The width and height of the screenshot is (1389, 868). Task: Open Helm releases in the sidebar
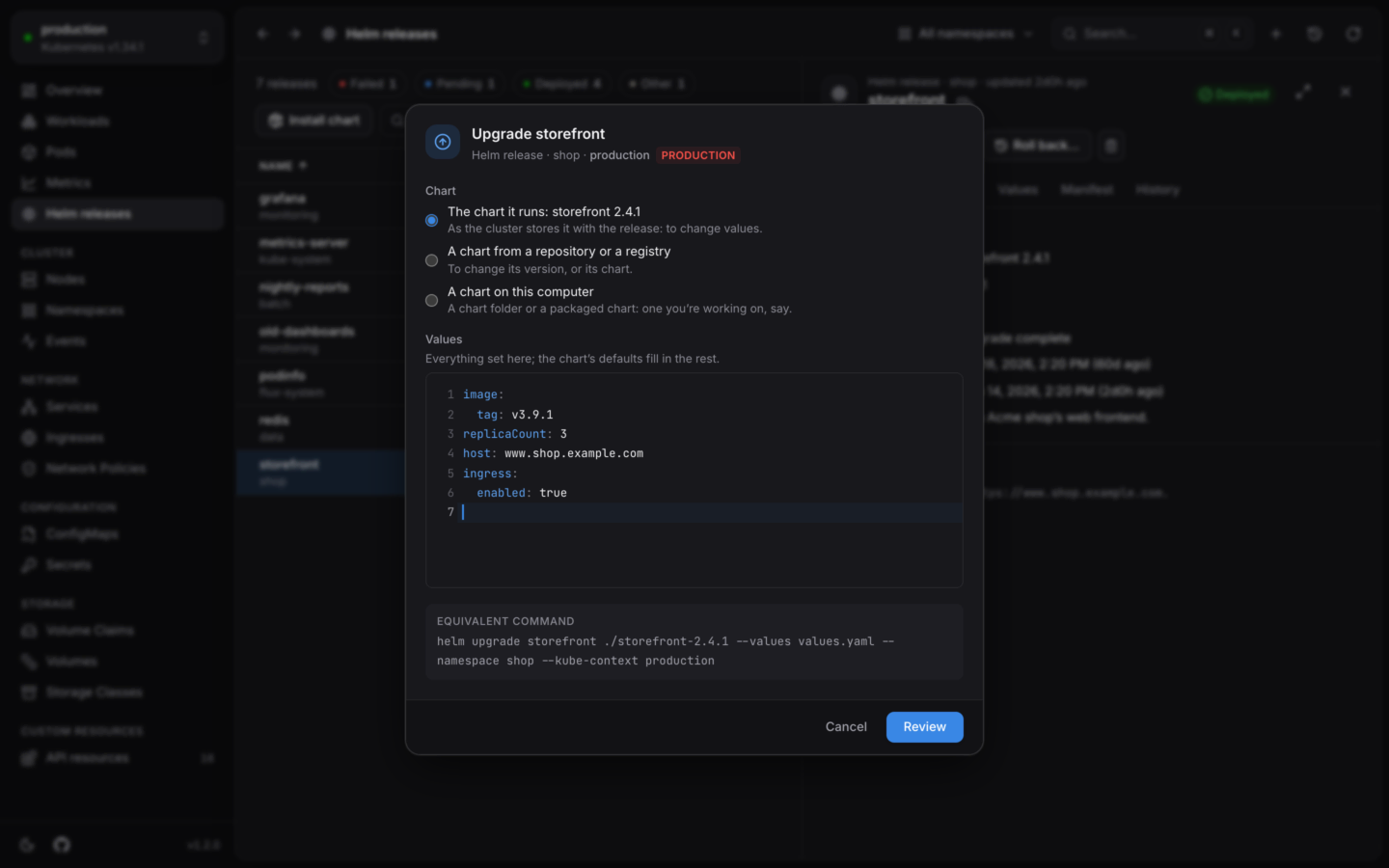tap(118, 214)
